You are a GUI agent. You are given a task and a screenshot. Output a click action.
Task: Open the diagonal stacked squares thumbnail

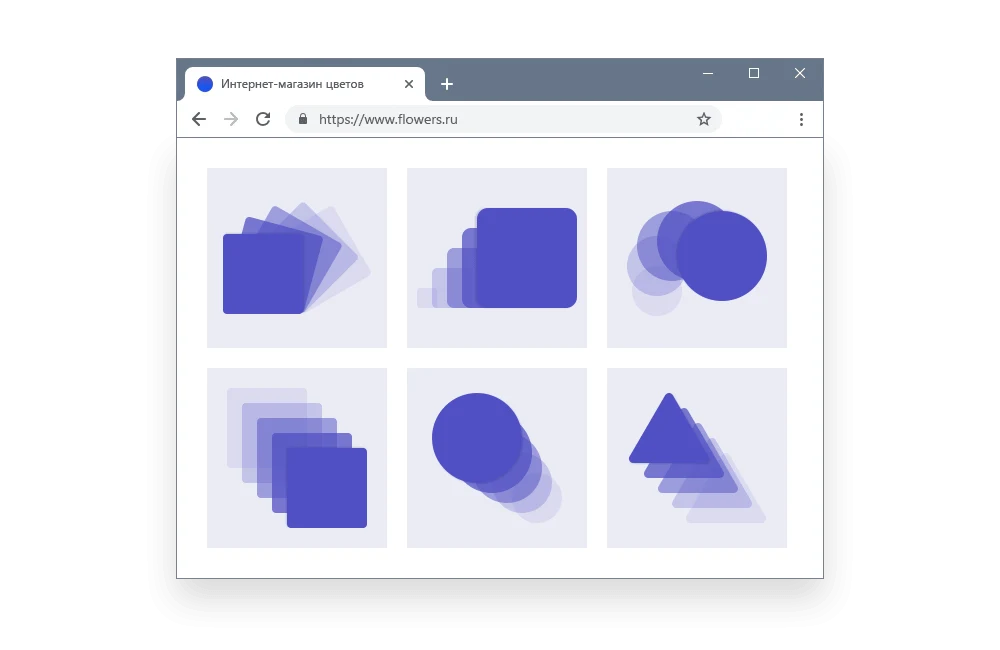click(x=297, y=458)
